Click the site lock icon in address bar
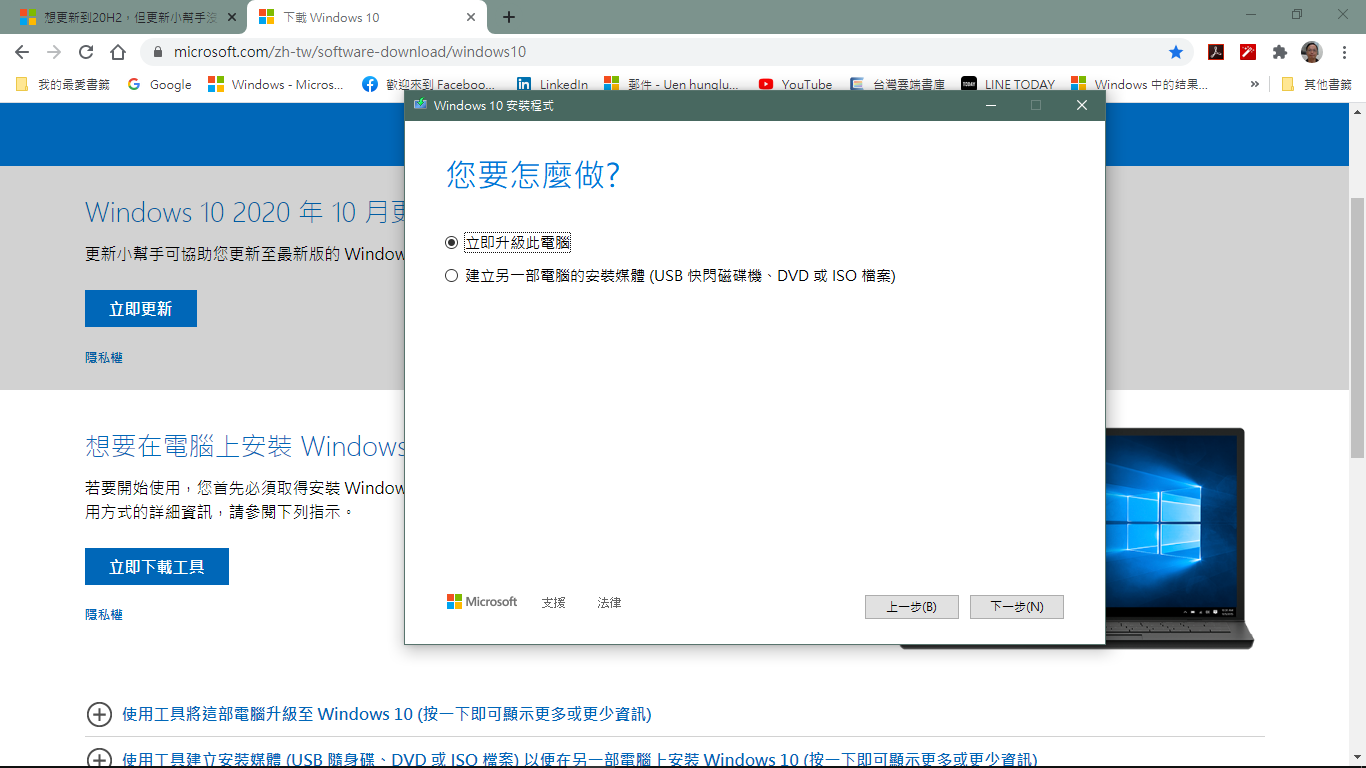 (157, 52)
